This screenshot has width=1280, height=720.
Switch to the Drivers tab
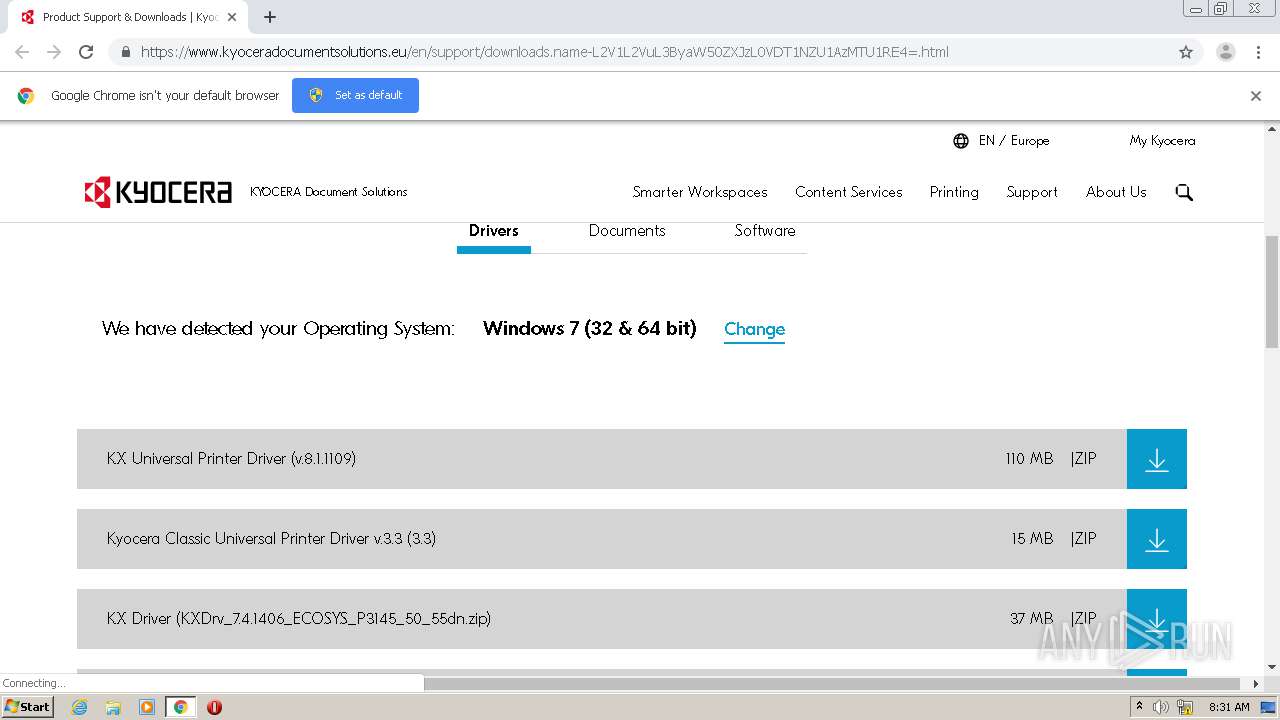click(x=494, y=231)
